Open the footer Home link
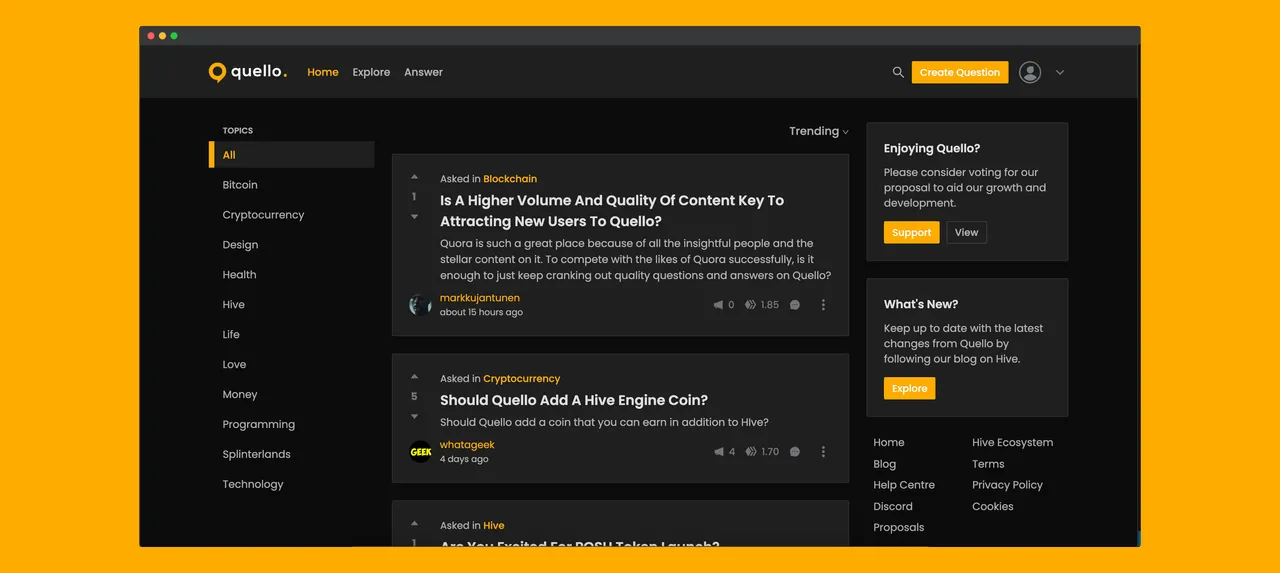The image size is (1280, 573). tap(888, 442)
